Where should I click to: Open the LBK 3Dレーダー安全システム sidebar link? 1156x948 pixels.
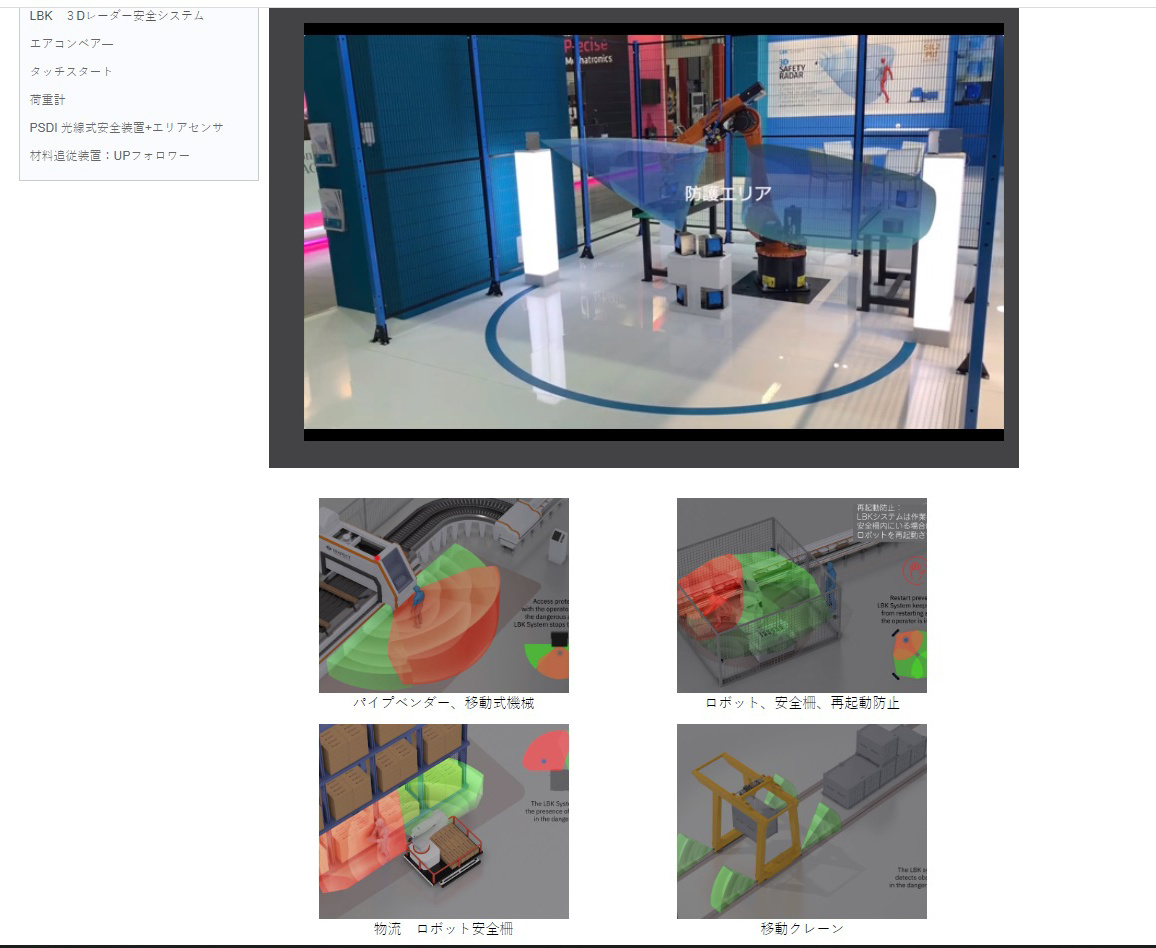(x=117, y=16)
